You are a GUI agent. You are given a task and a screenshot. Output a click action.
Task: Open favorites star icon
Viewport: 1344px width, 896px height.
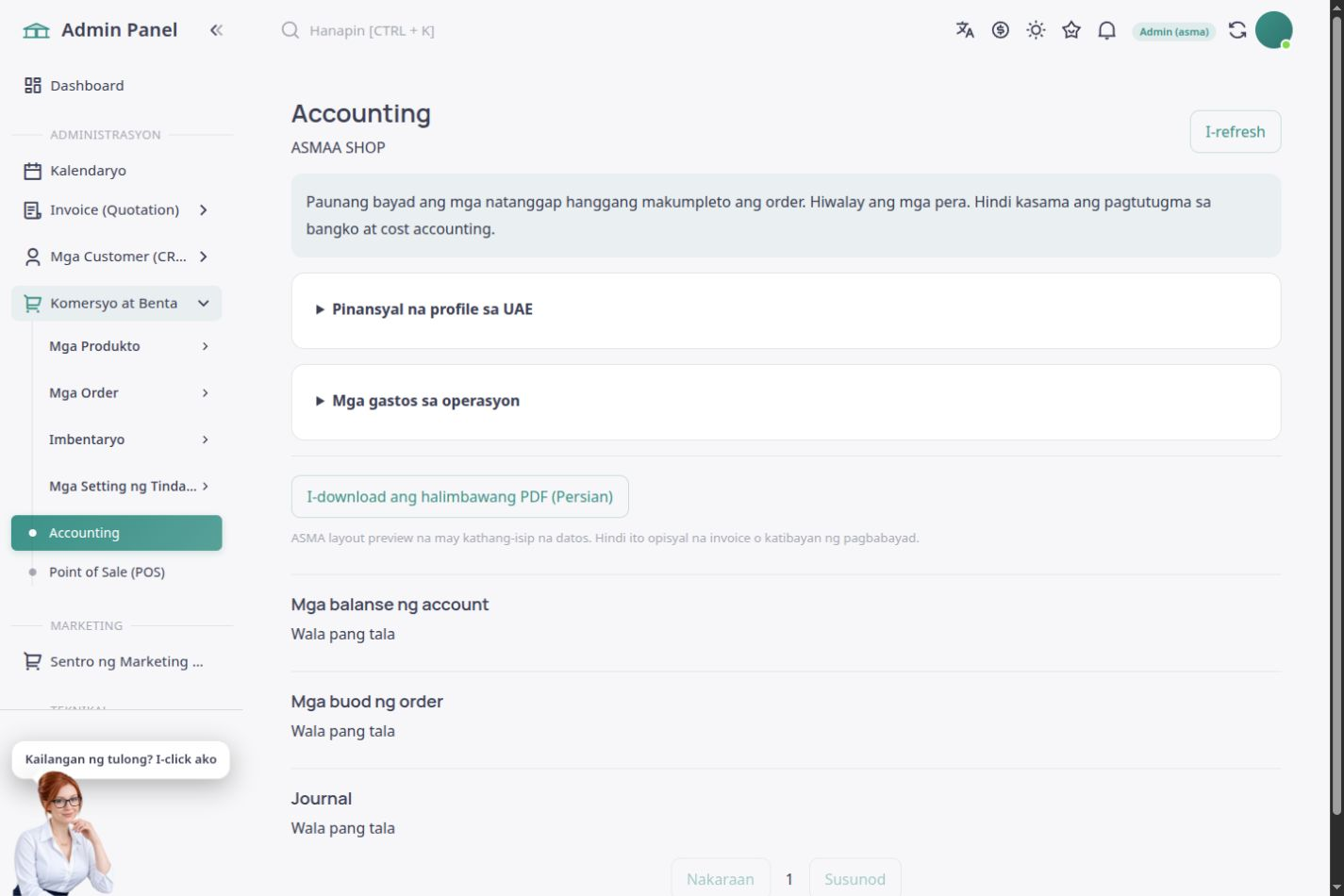click(1071, 30)
